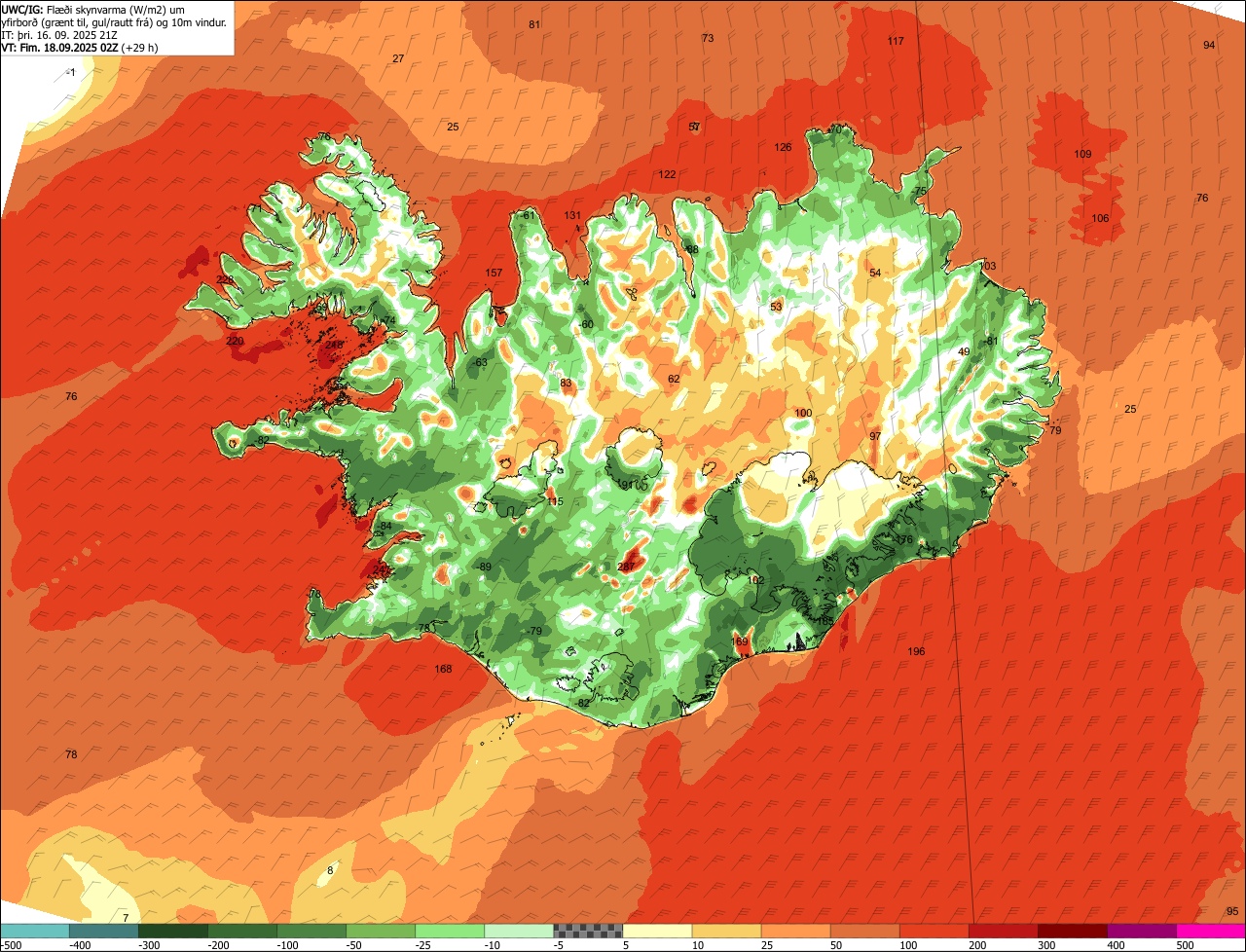The height and width of the screenshot is (952, 1246).
Task: Click the legend label '-400'
Action: point(81,945)
